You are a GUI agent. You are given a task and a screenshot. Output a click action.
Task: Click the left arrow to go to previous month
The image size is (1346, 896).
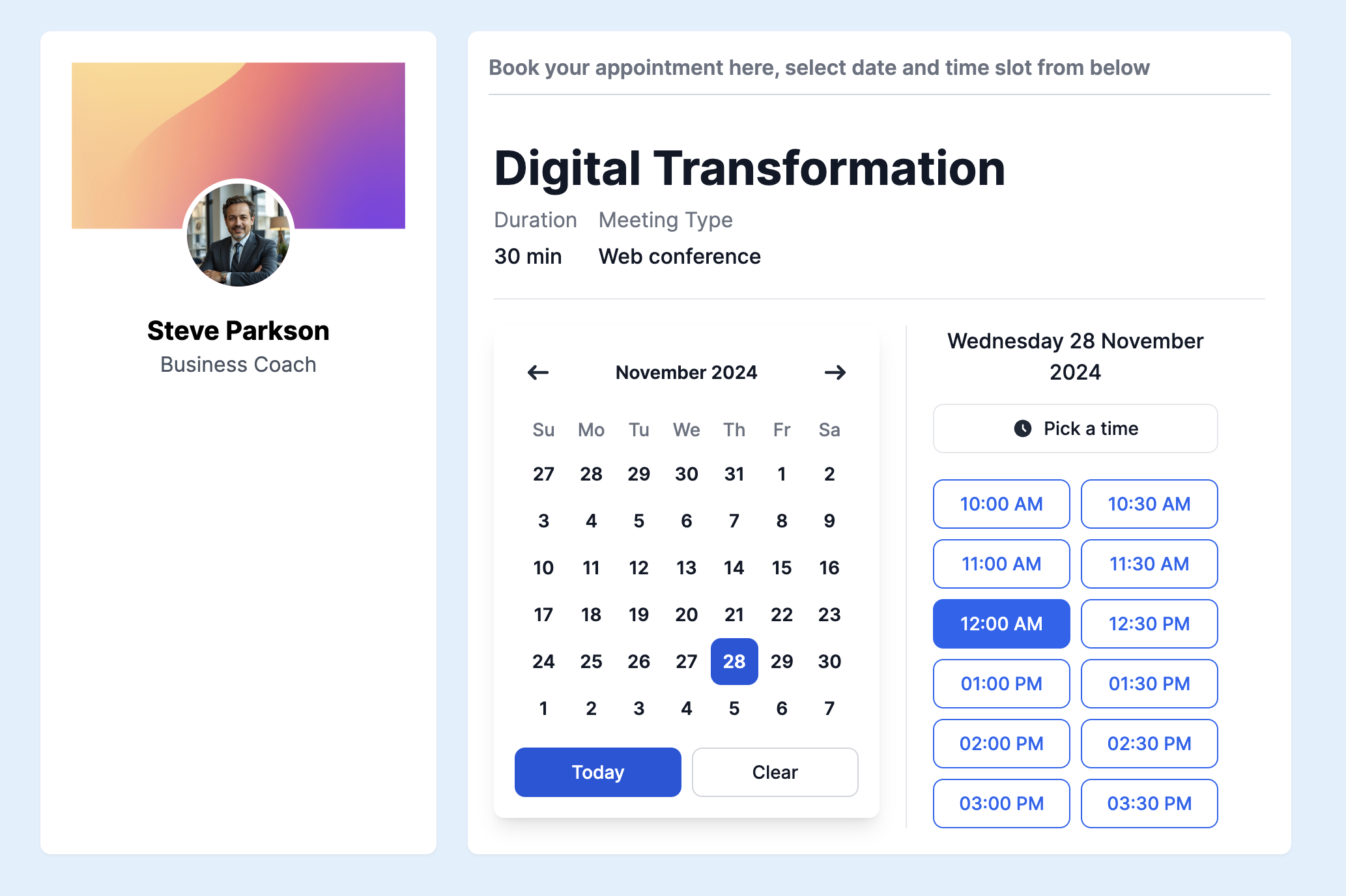pyautogui.click(x=536, y=372)
